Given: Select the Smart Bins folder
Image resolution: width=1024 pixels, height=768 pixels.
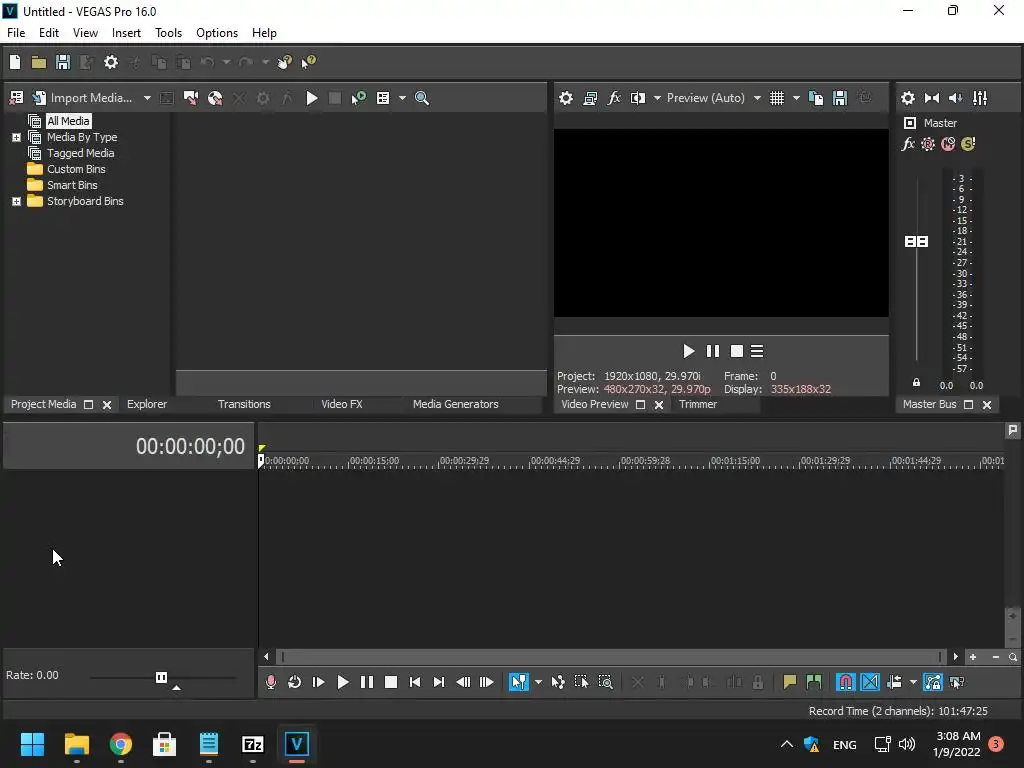Looking at the screenshot, I should pyautogui.click(x=72, y=185).
